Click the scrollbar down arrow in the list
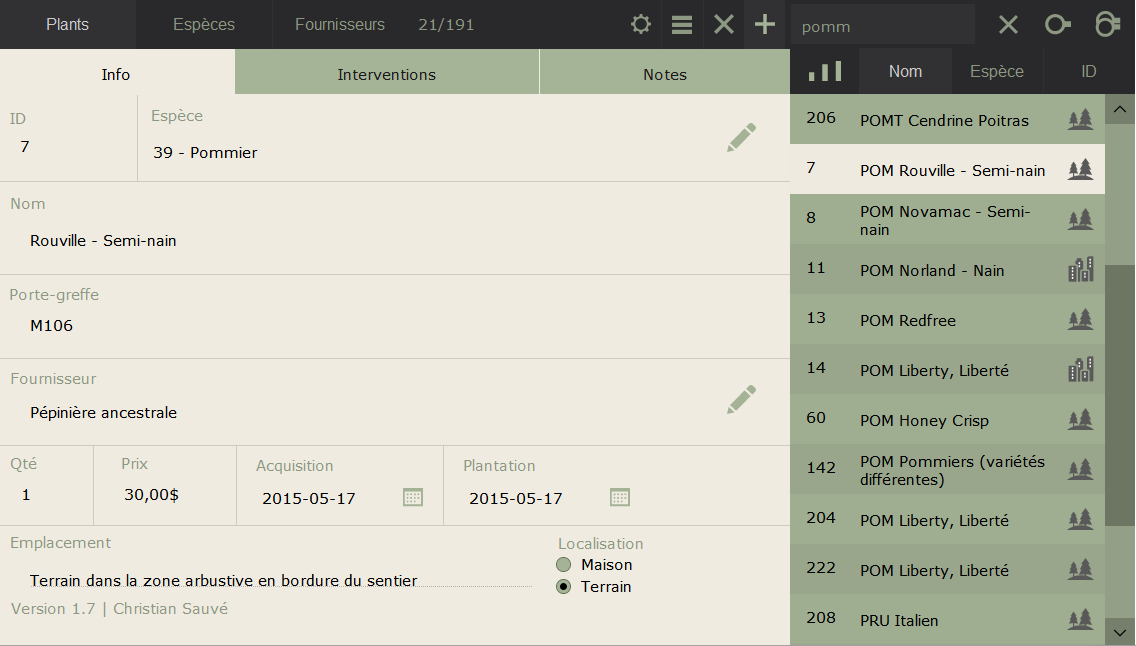The width and height of the screenshot is (1136, 646). pos(1120,632)
